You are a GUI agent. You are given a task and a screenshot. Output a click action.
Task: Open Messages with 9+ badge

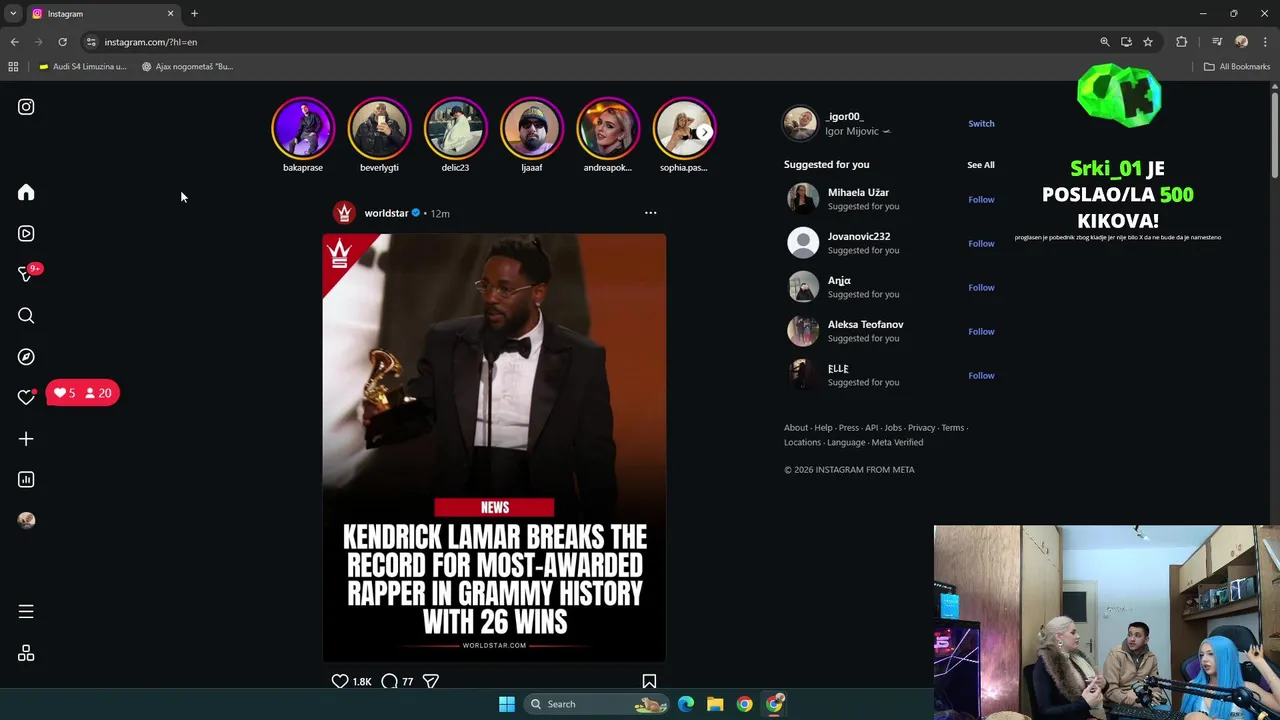pos(28,273)
